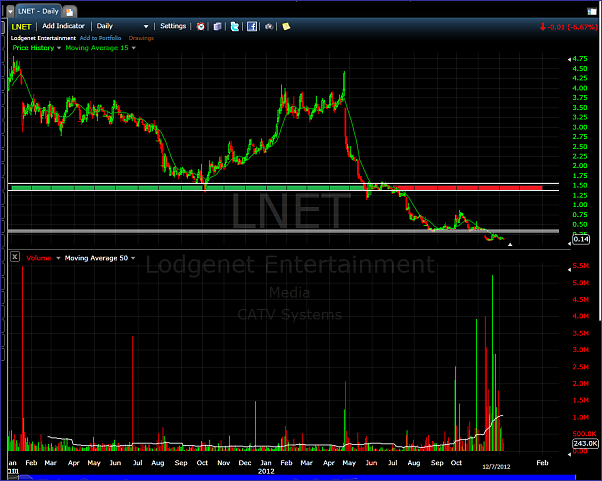Click the red Volume label
This screenshot has height=481, width=602.
tap(39, 258)
